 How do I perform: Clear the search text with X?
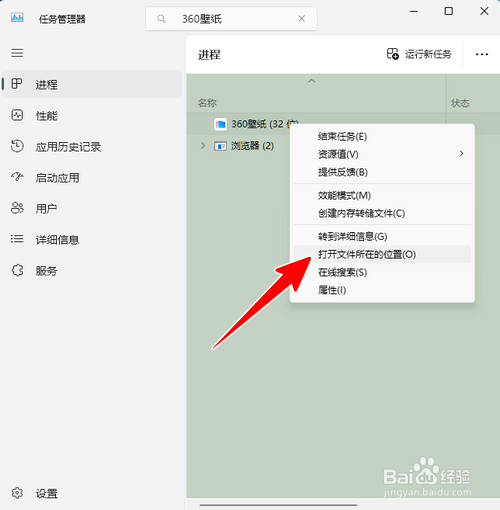click(302, 19)
